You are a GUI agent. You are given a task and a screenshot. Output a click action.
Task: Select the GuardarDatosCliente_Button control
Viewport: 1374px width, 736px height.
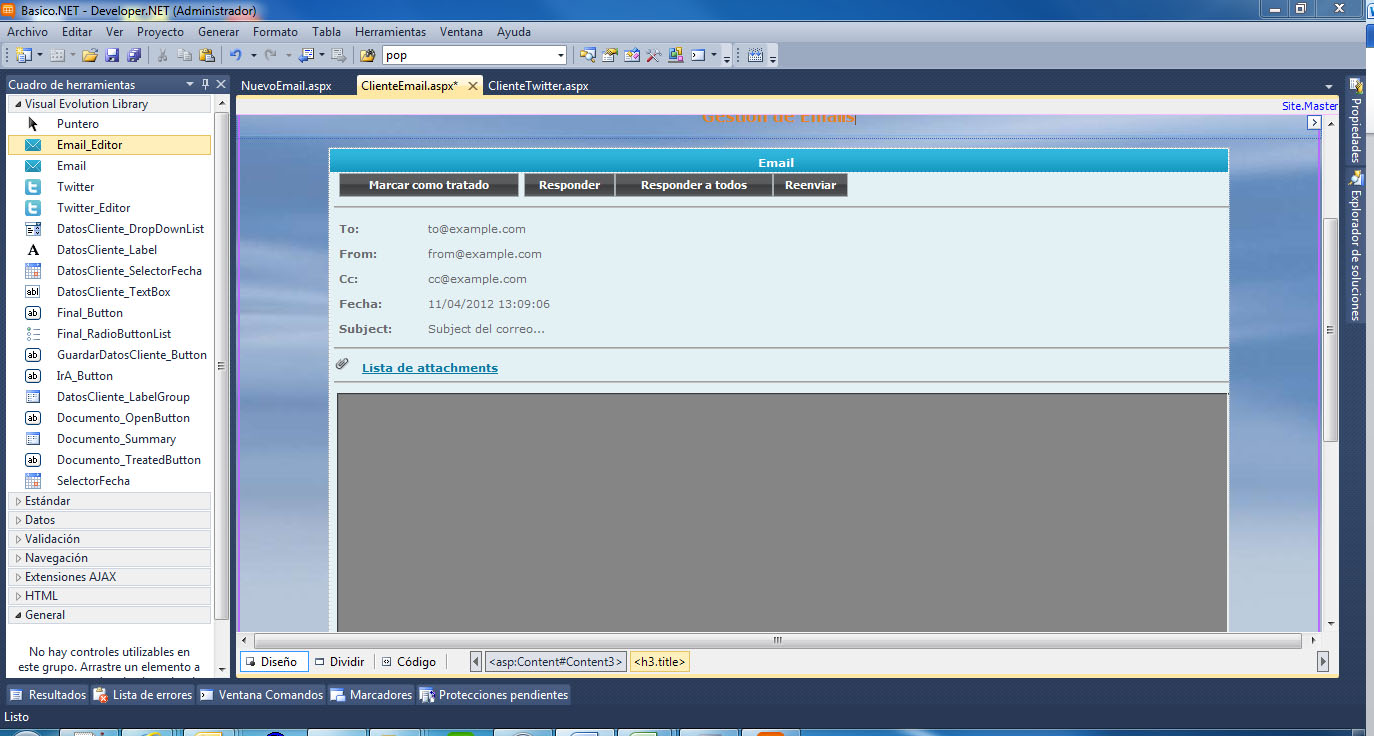click(109, 355)
